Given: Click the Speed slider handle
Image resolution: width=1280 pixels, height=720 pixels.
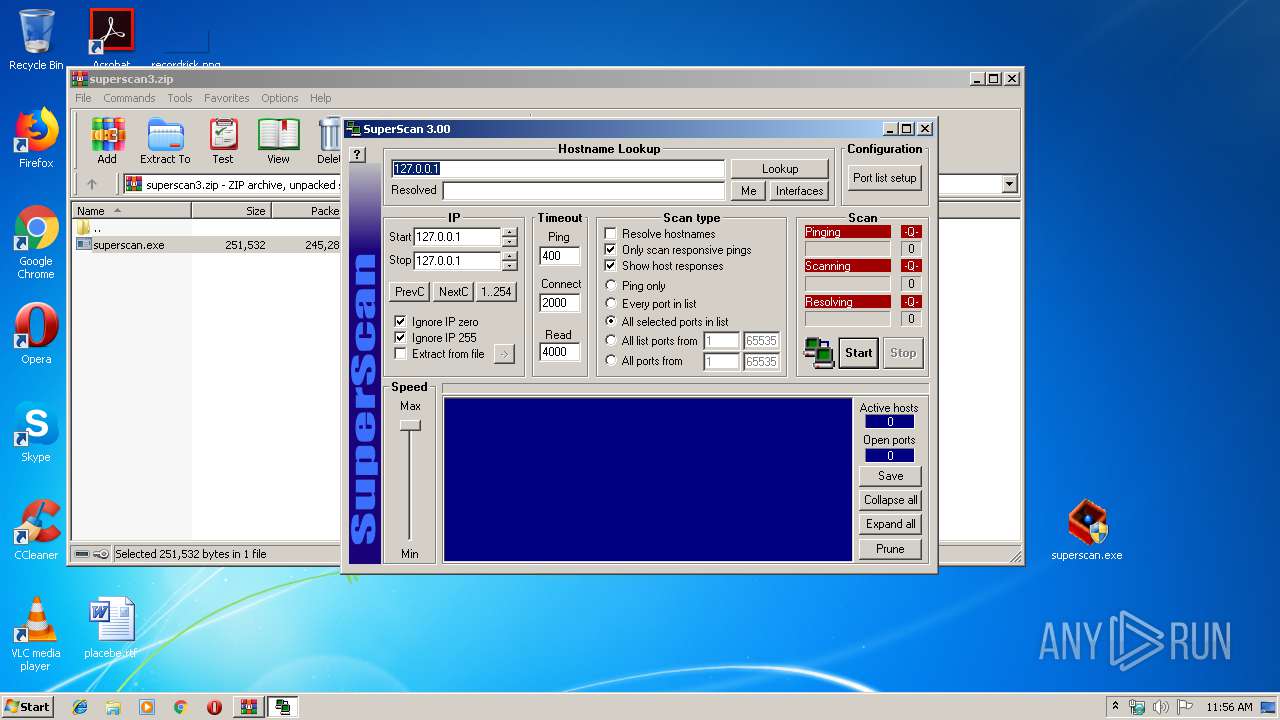Looking at the screenshot, I should (x=410, y=426).
